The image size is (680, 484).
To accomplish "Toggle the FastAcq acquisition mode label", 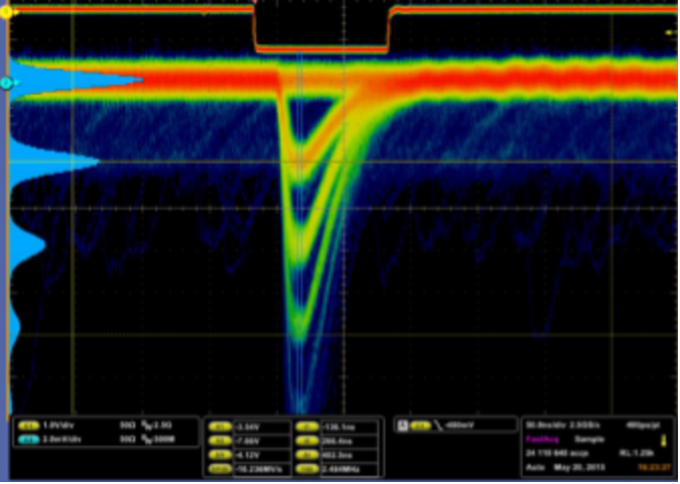I will point(541,438).
